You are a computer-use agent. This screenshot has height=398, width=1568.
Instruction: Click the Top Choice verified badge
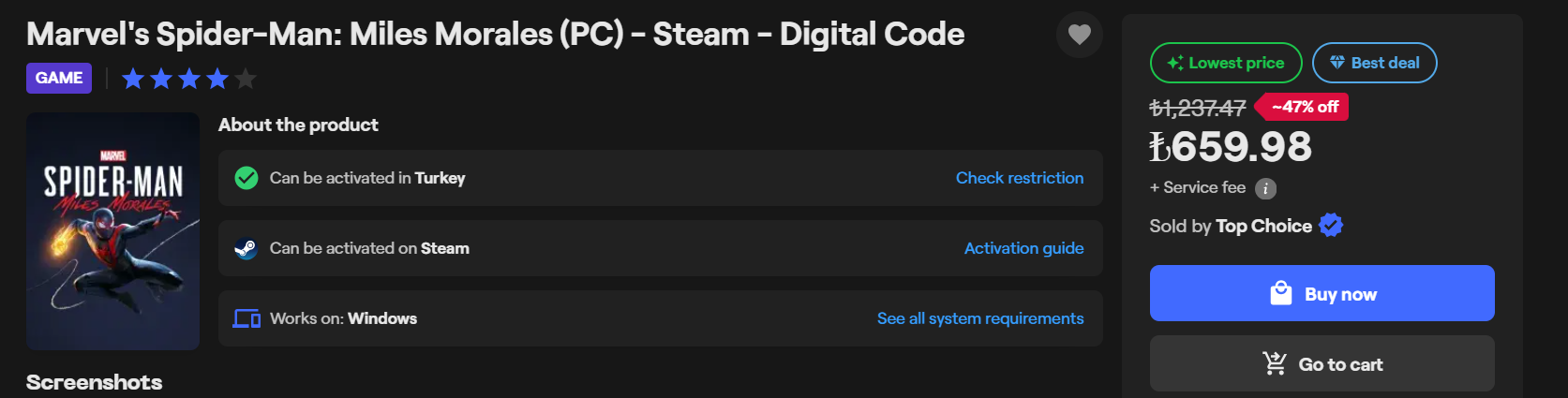pos(1331,226)
